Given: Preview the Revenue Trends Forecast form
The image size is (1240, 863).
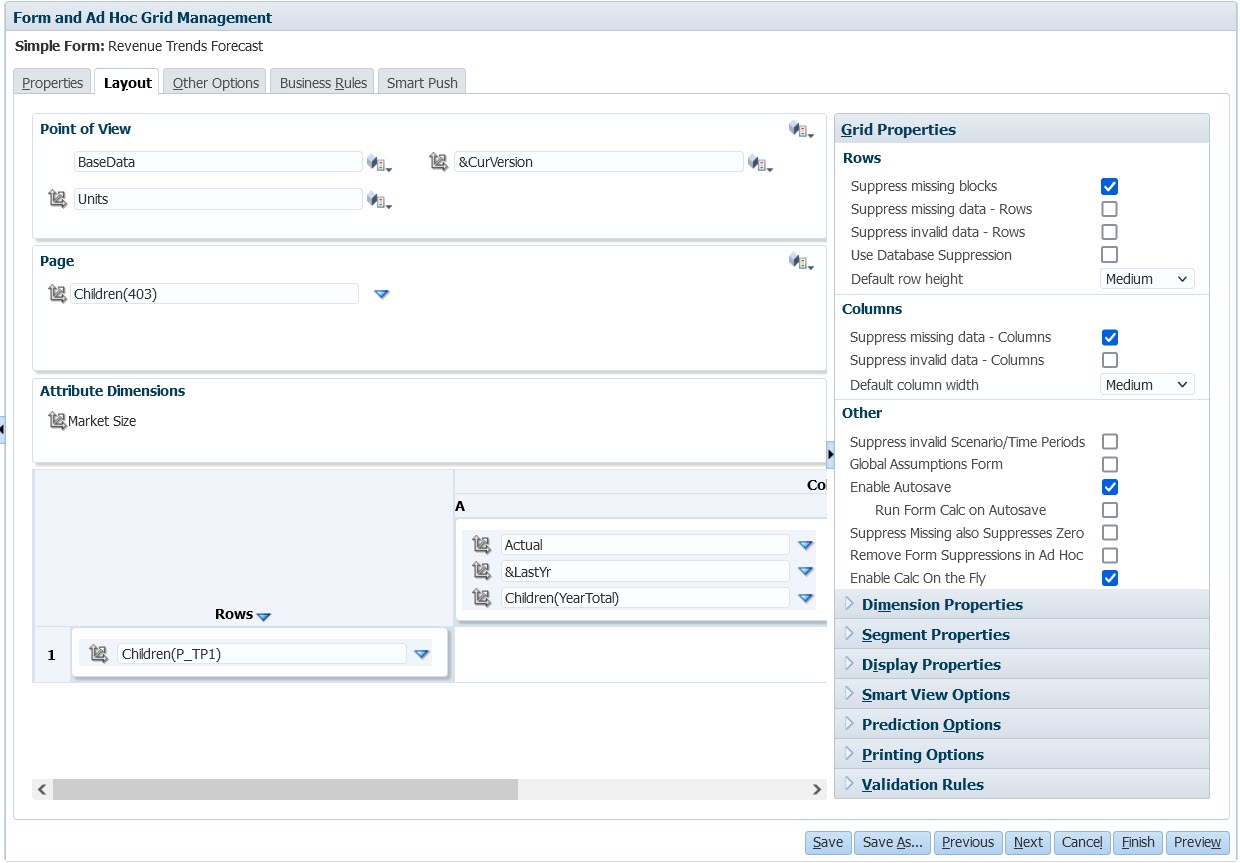Looking at the screenshot, I should click(1197, 842).
